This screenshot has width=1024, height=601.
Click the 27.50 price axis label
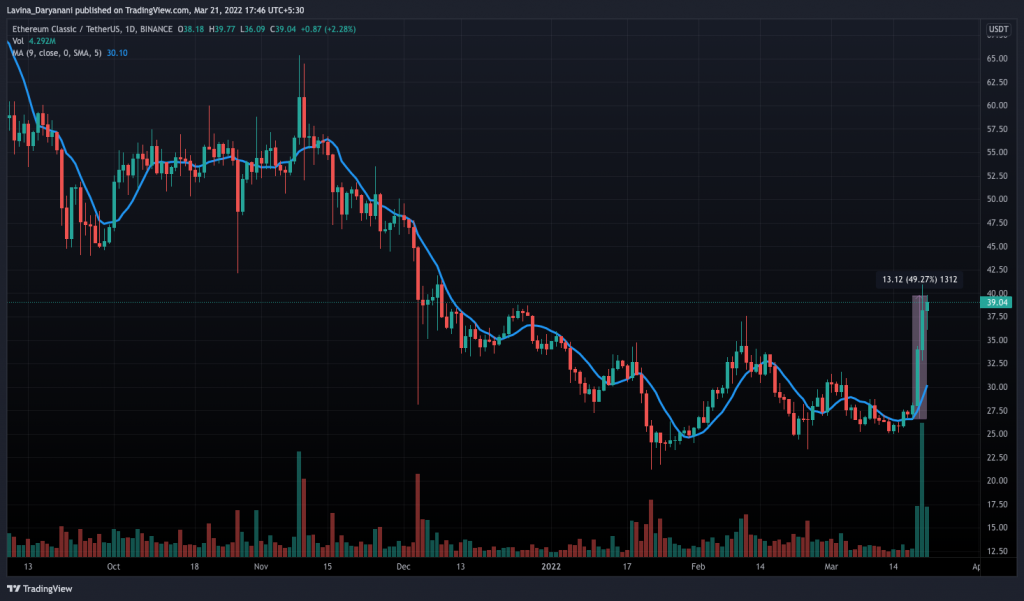coord(997,410)
